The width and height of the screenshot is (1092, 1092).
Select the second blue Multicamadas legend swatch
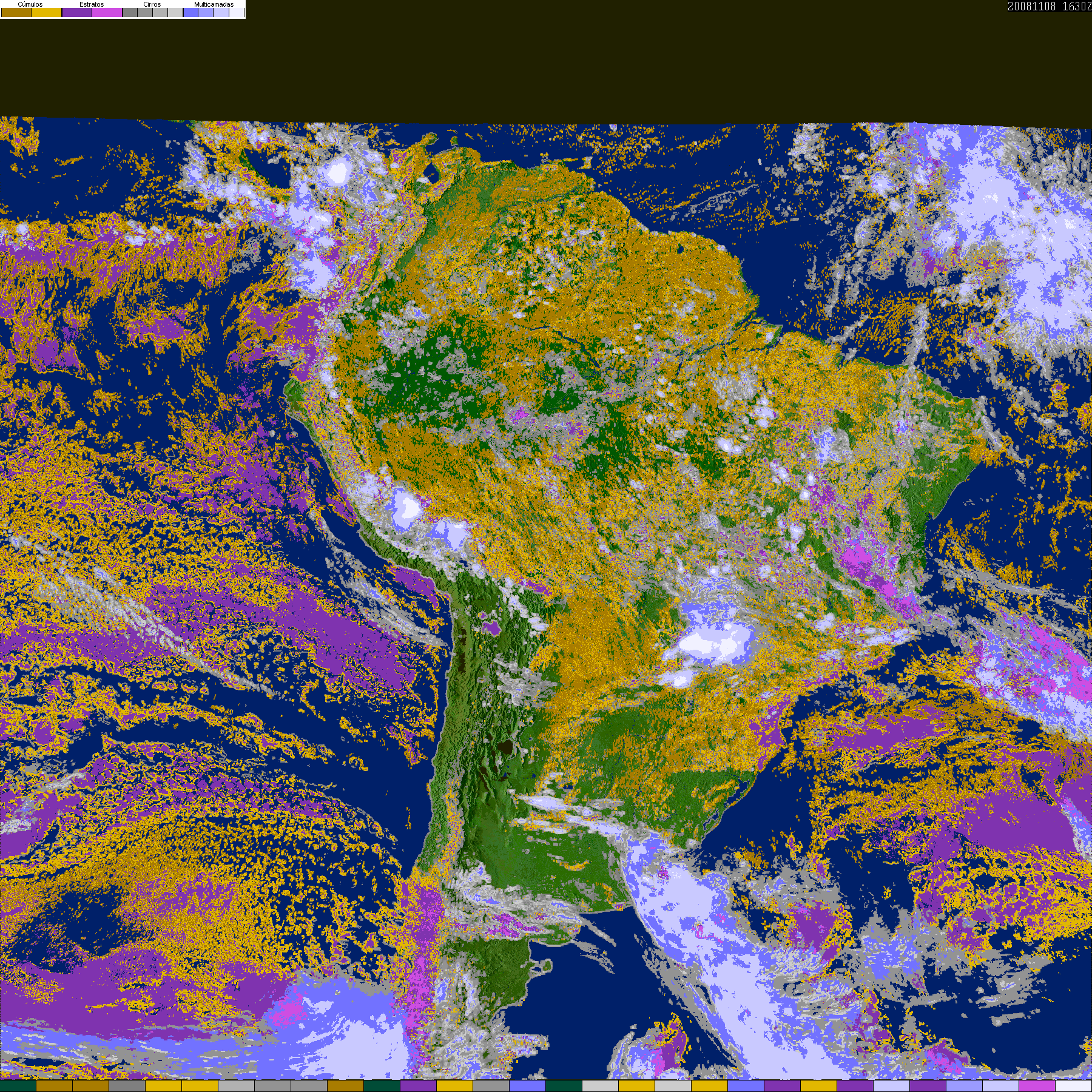pos(206,12)
